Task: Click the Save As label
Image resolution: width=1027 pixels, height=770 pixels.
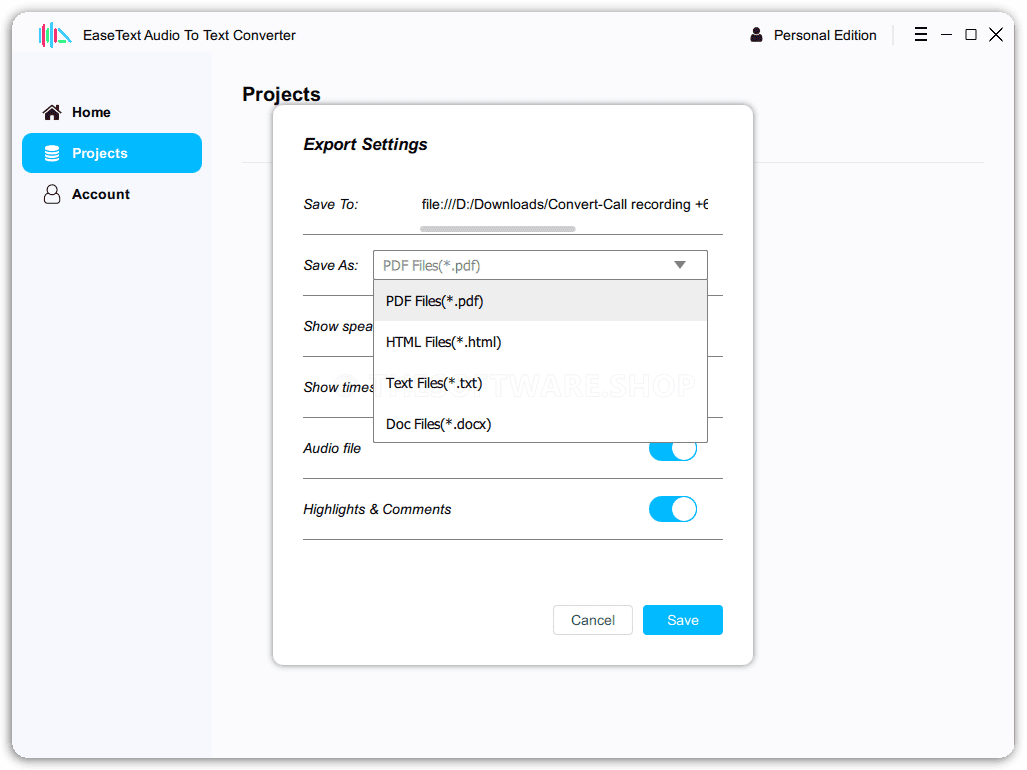Action: click(x=331, y=265)
